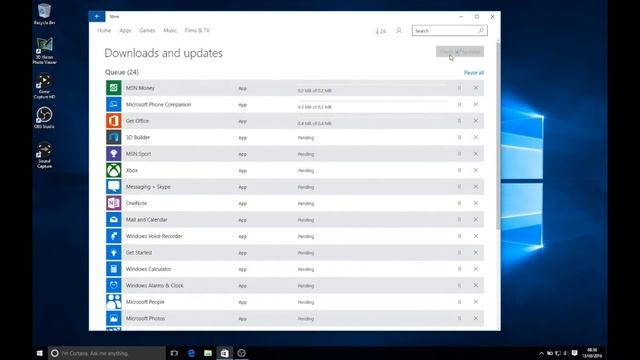Click the MSN Sport app icon
The image size is (640, 360).
click(x=113, y=154)
